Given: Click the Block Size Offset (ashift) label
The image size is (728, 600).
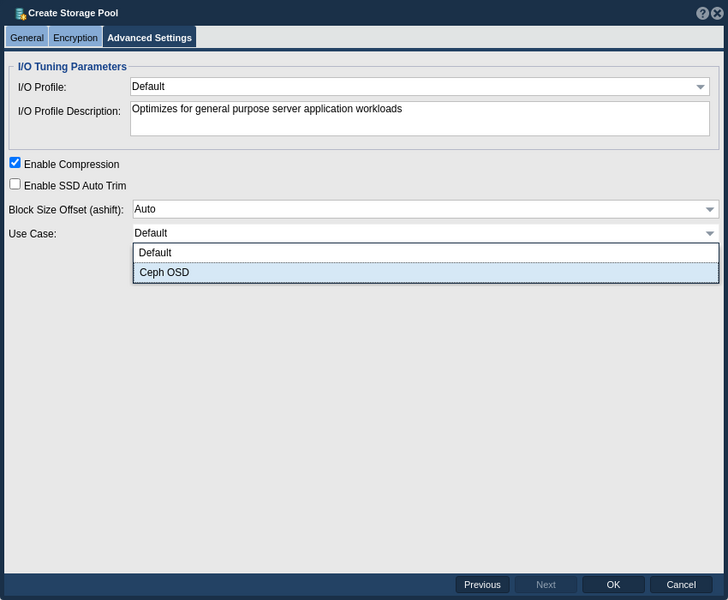Looking at the screenshot, I should pyautogui.click(x=66, y=210).
